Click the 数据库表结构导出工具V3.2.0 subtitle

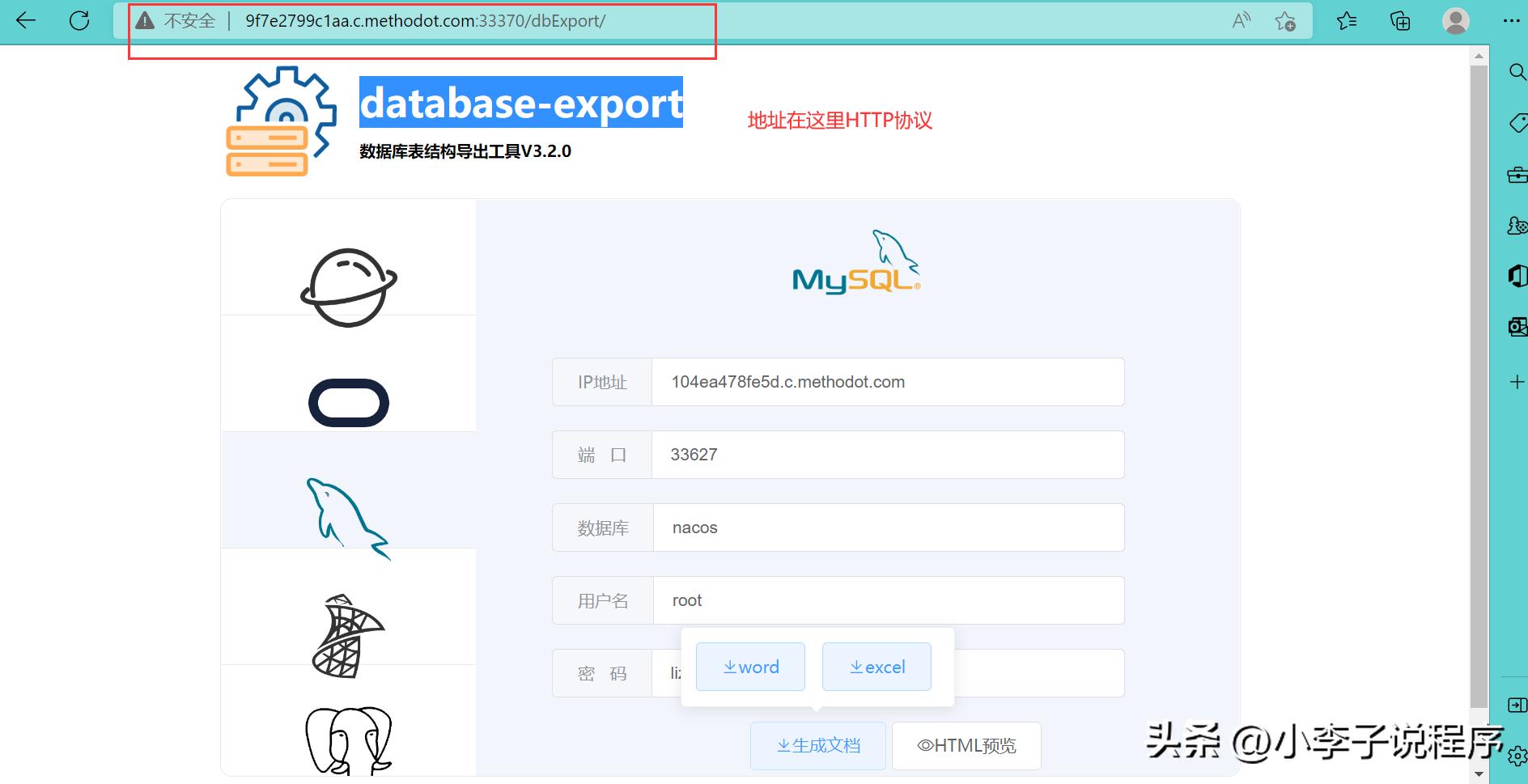tap(465, 151)
